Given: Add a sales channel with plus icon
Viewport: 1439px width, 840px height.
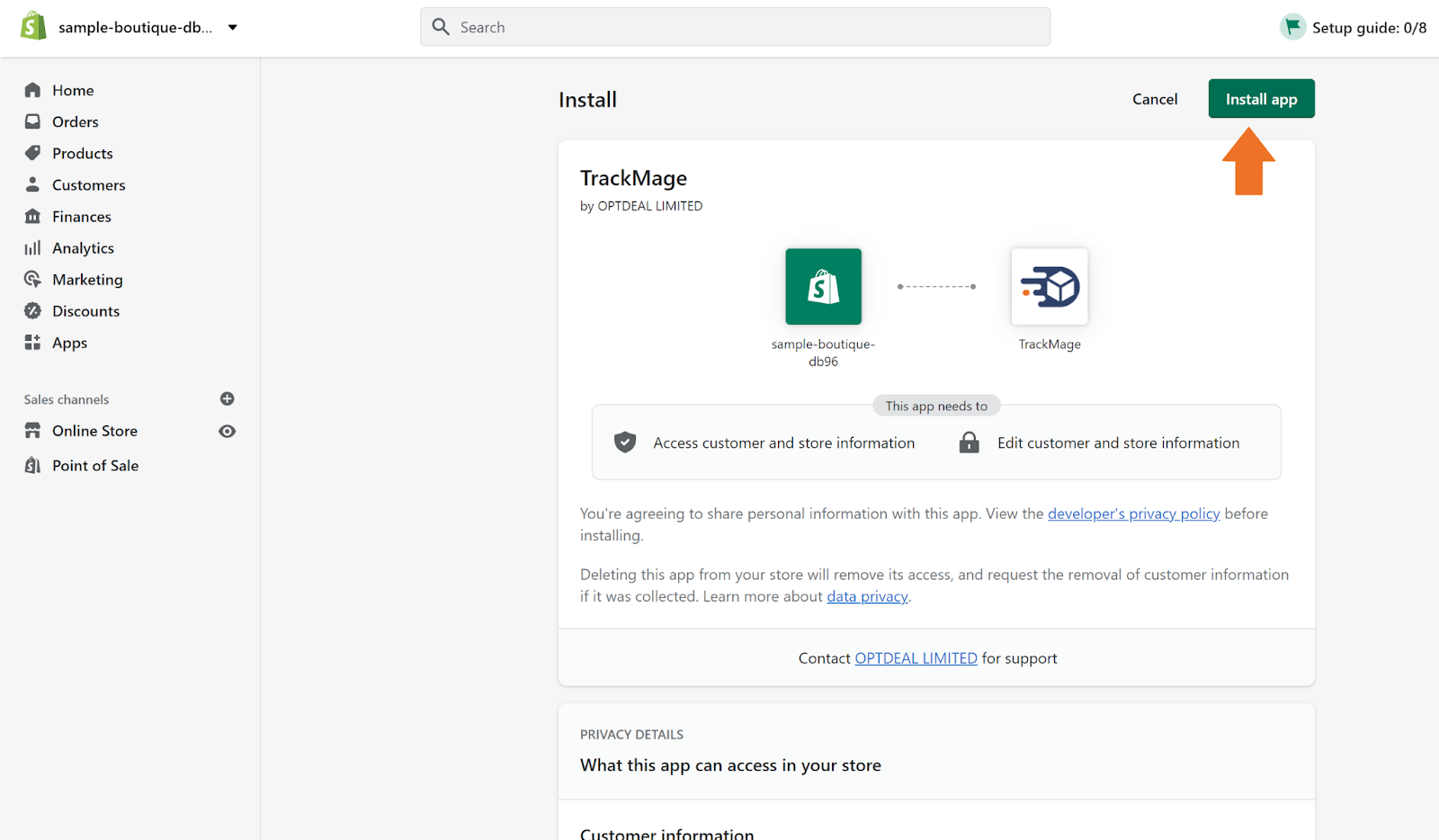Looking at the screenshot, I should pos(228,398).
